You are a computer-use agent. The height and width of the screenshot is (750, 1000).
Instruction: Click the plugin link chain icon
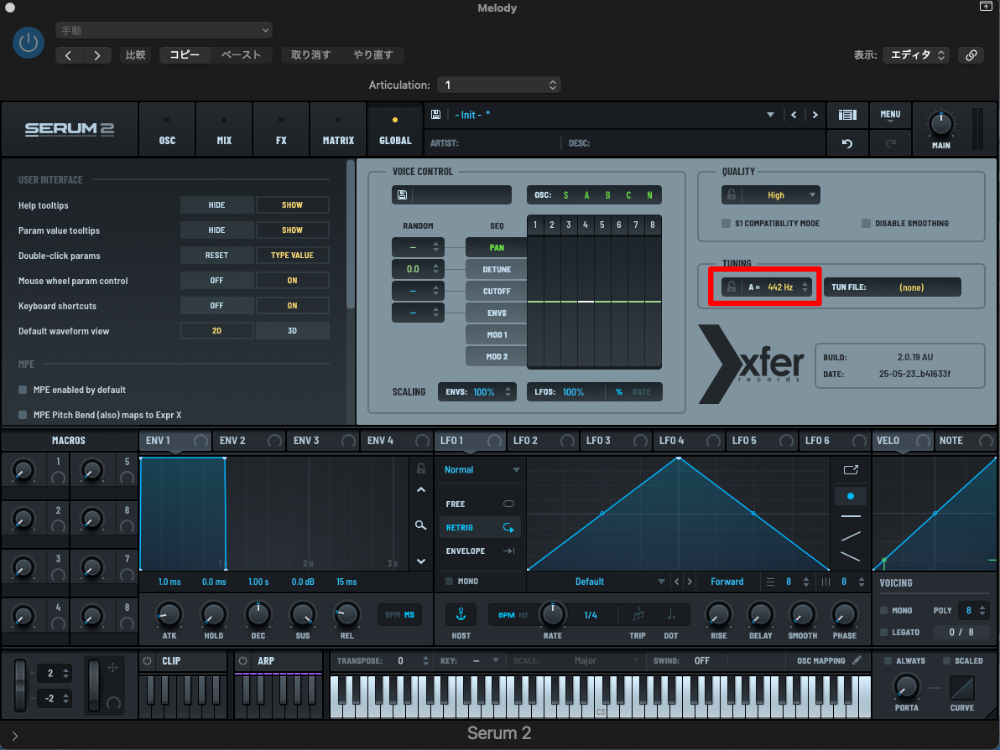coord(971,55)
